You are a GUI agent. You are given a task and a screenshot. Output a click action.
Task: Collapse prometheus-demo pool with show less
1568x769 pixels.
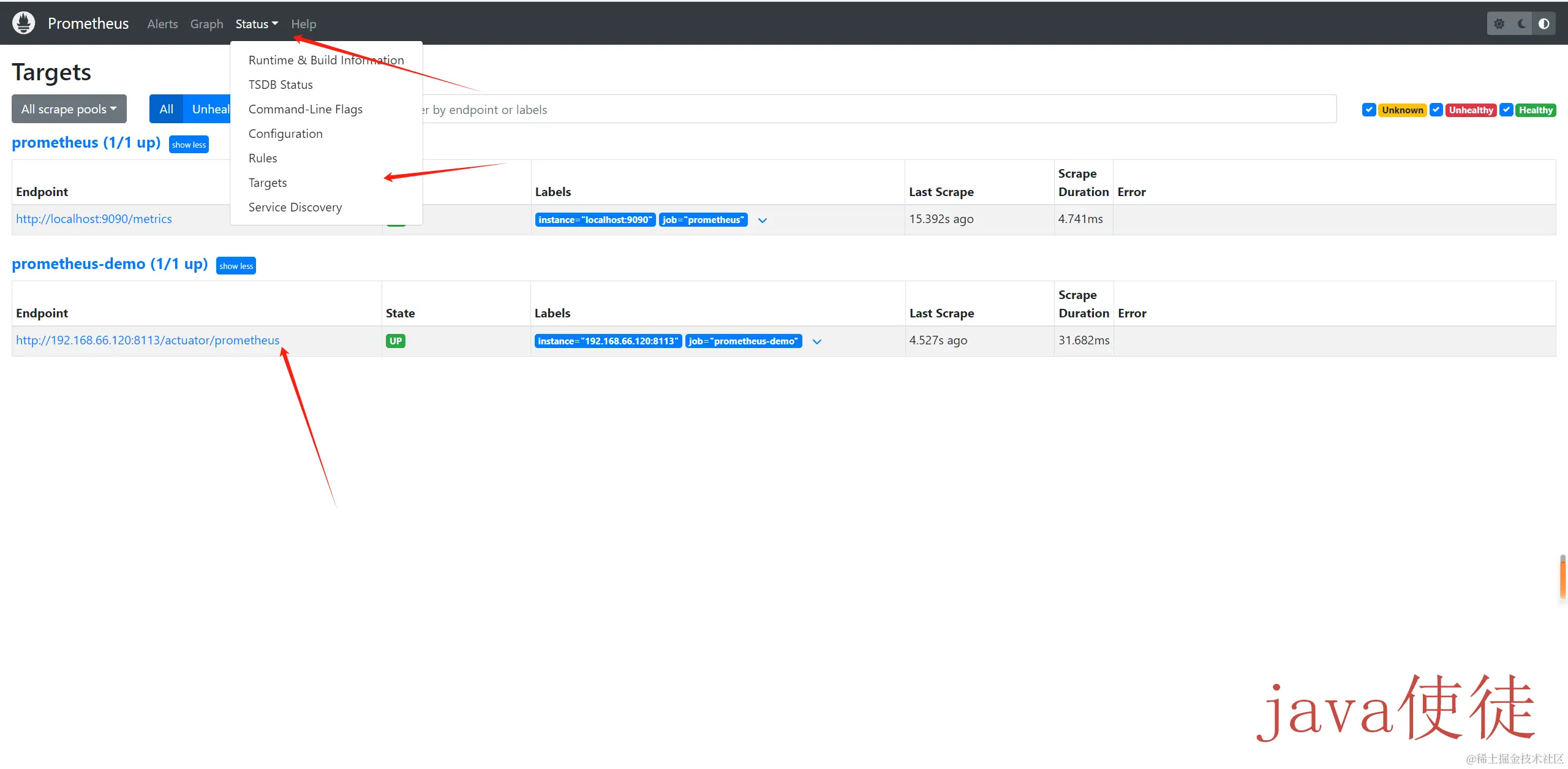pos(236,266)
